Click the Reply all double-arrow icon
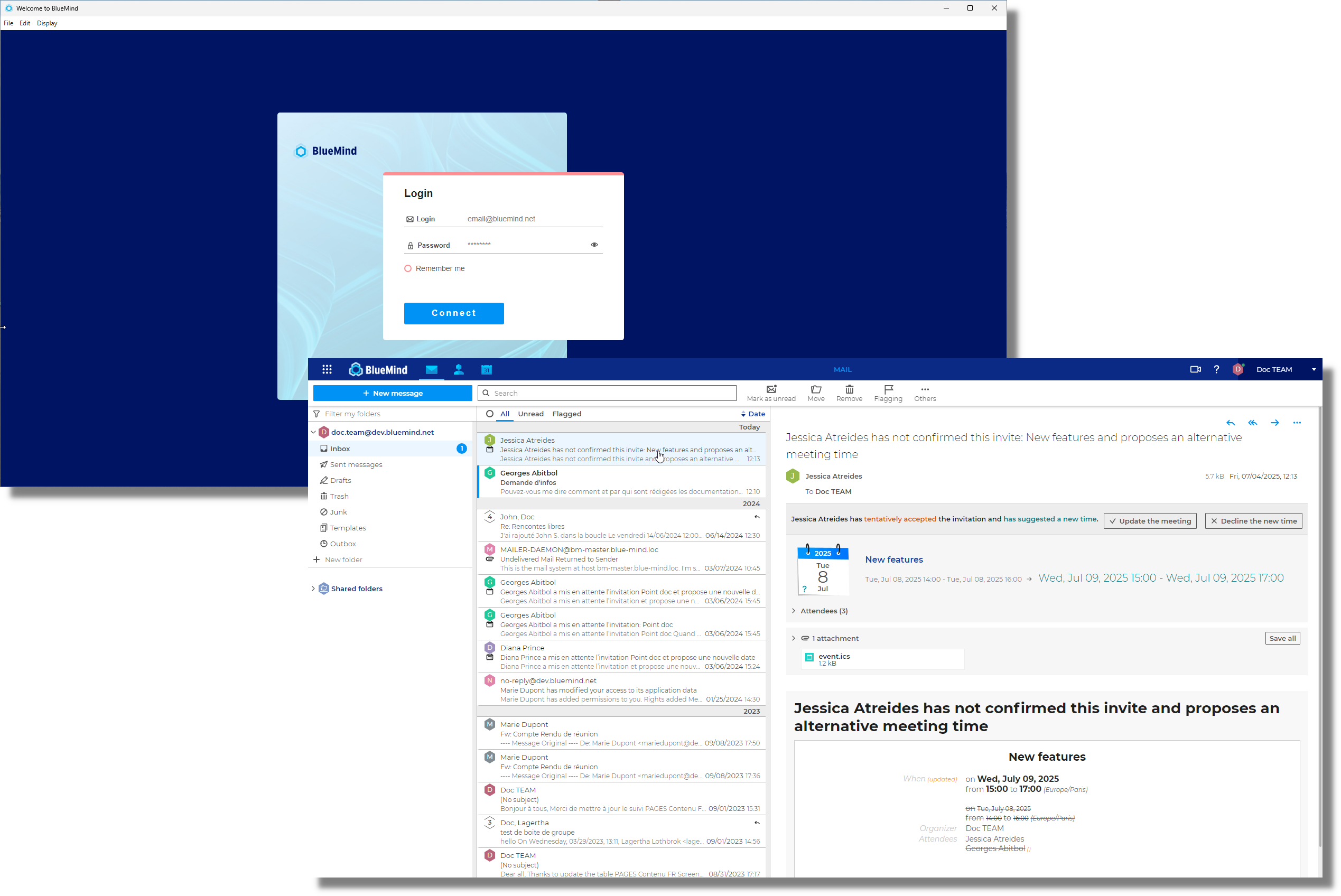The image size is (1341, 896). click(1252, 423)
